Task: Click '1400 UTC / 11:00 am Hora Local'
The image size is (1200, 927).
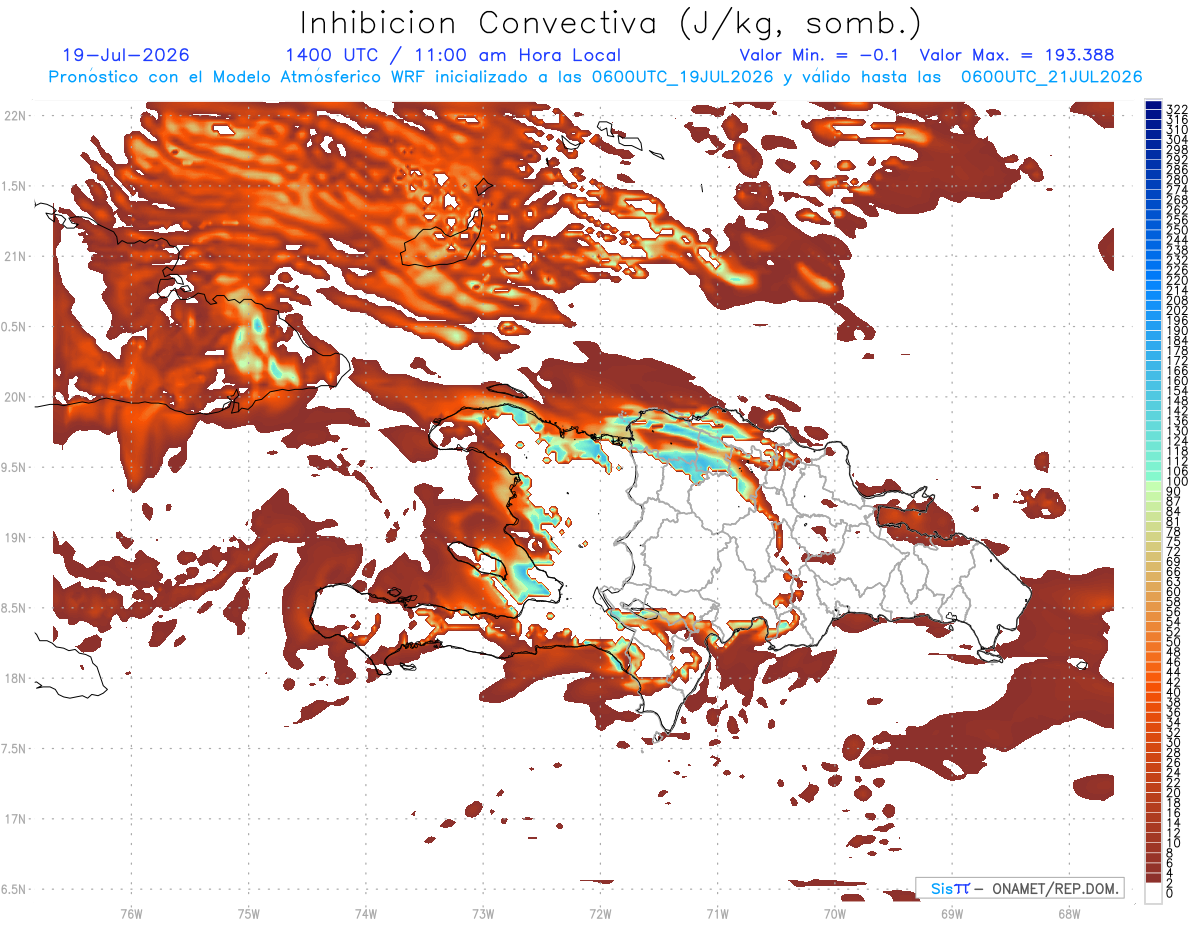Action: (453, 56)
